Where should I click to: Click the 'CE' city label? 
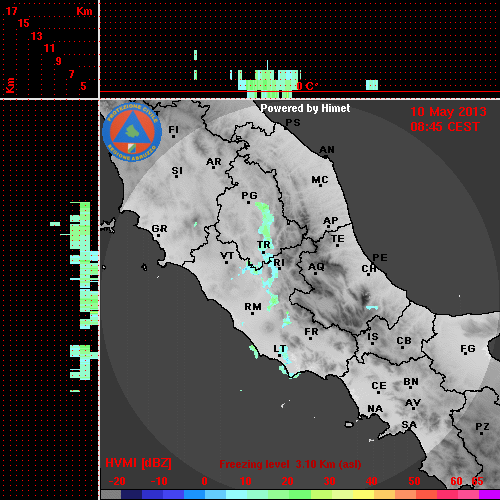click(379, 386)
